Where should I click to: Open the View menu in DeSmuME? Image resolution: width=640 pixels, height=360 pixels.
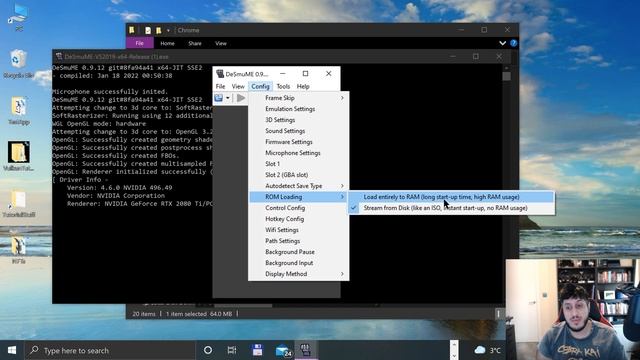[x=238, y=87]
